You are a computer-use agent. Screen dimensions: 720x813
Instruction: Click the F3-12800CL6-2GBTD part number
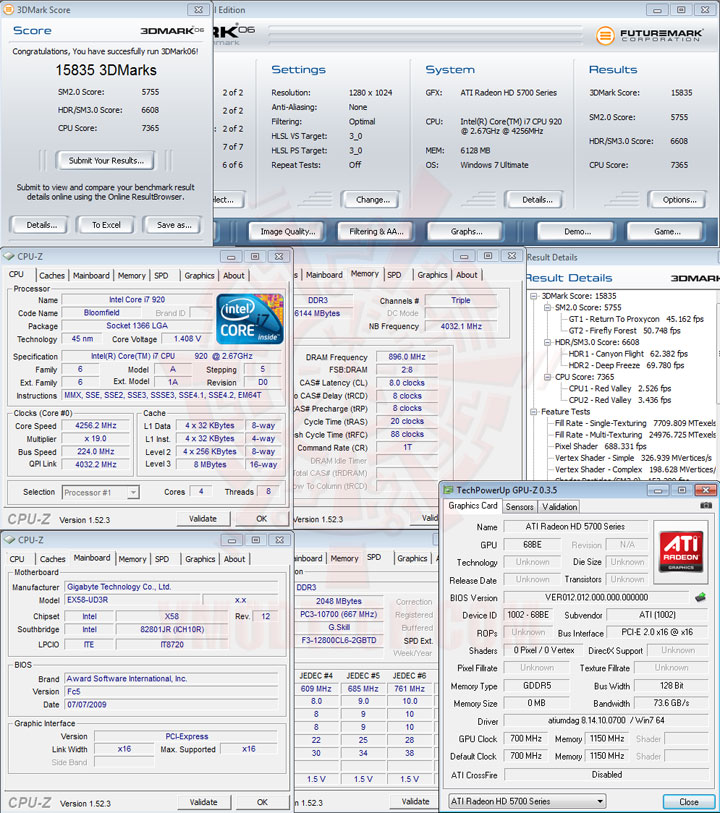coord(339,640)
